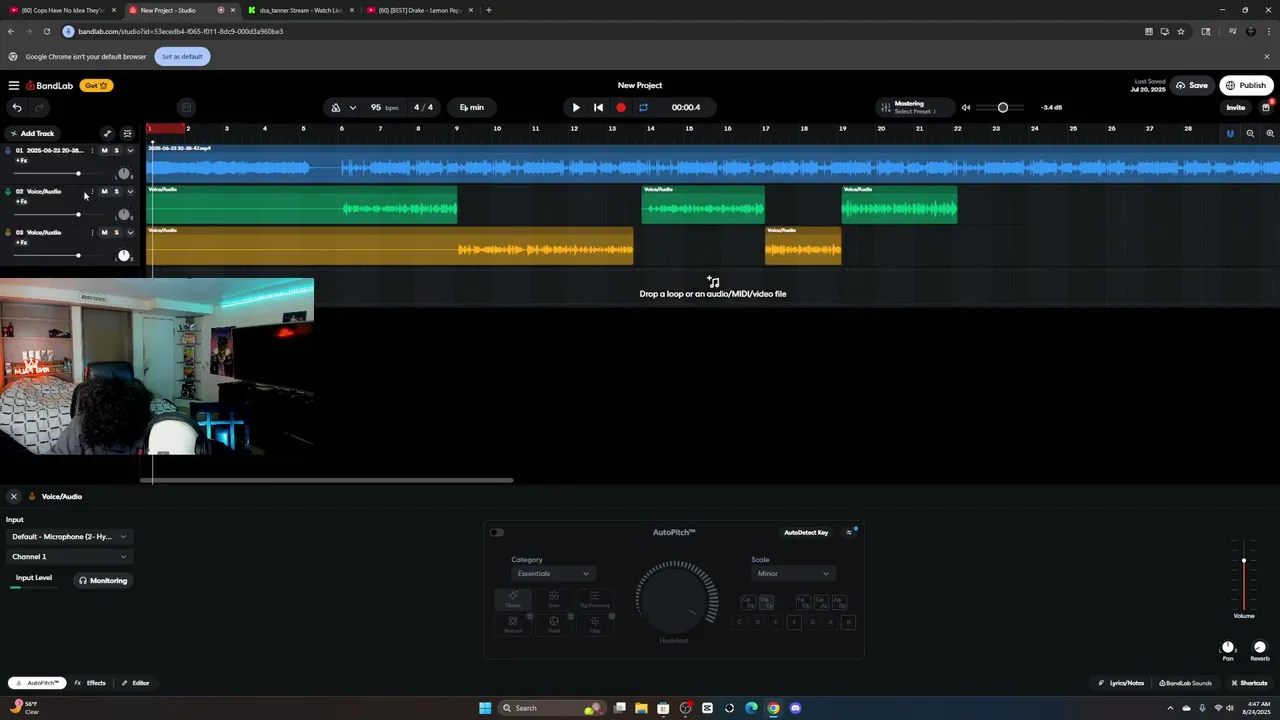Click AutoDetect Key
Screen dimensions: 1280x720
click(x=806, y=533)
